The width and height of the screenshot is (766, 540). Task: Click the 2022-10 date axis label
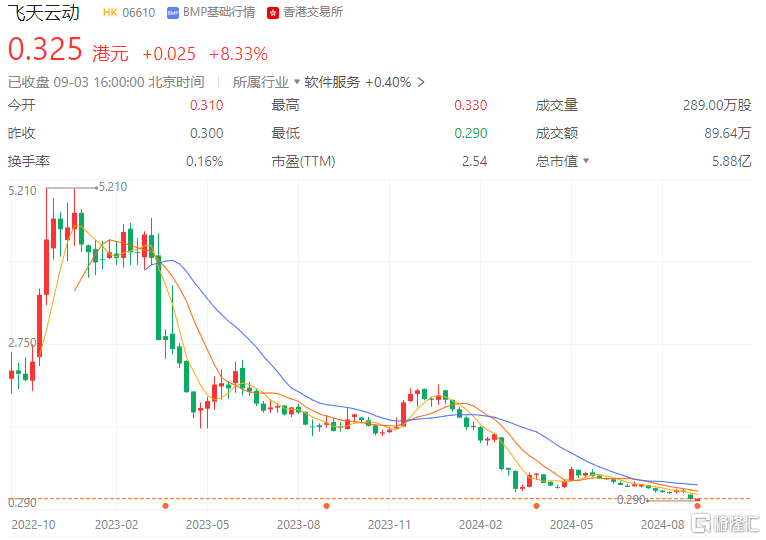pyautogui.click(x=33, y=525)
